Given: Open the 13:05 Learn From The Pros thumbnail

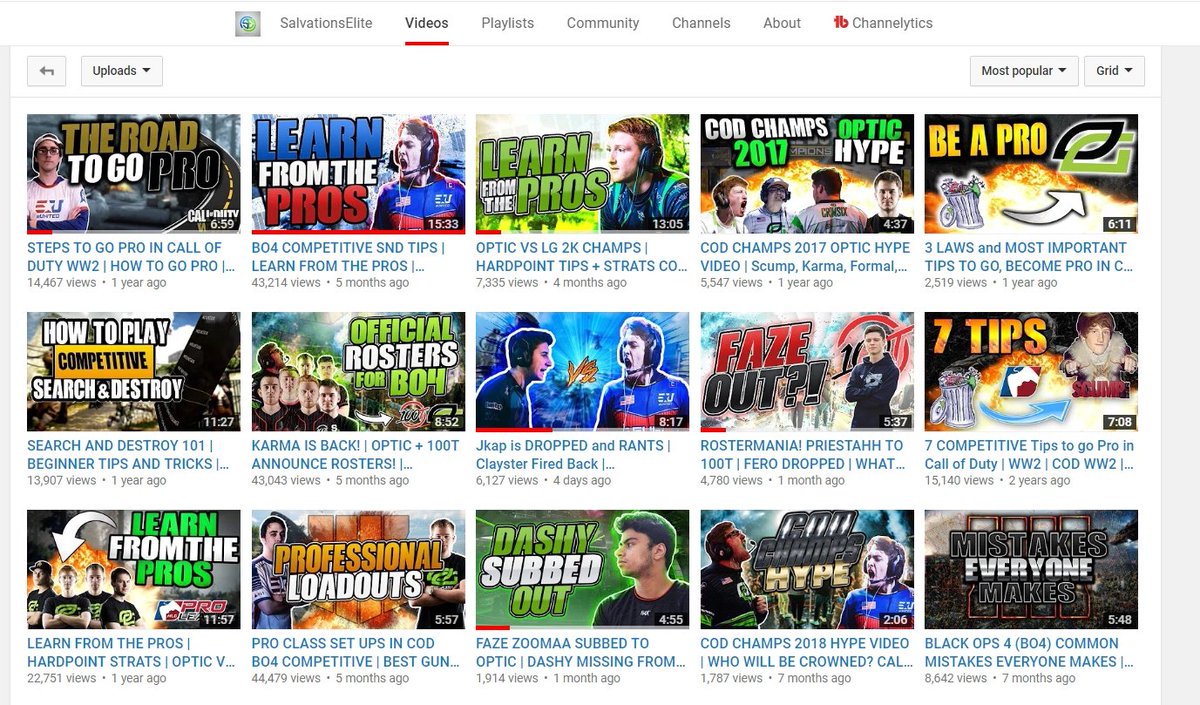Looking at the screenshot, I should point(582,174).
